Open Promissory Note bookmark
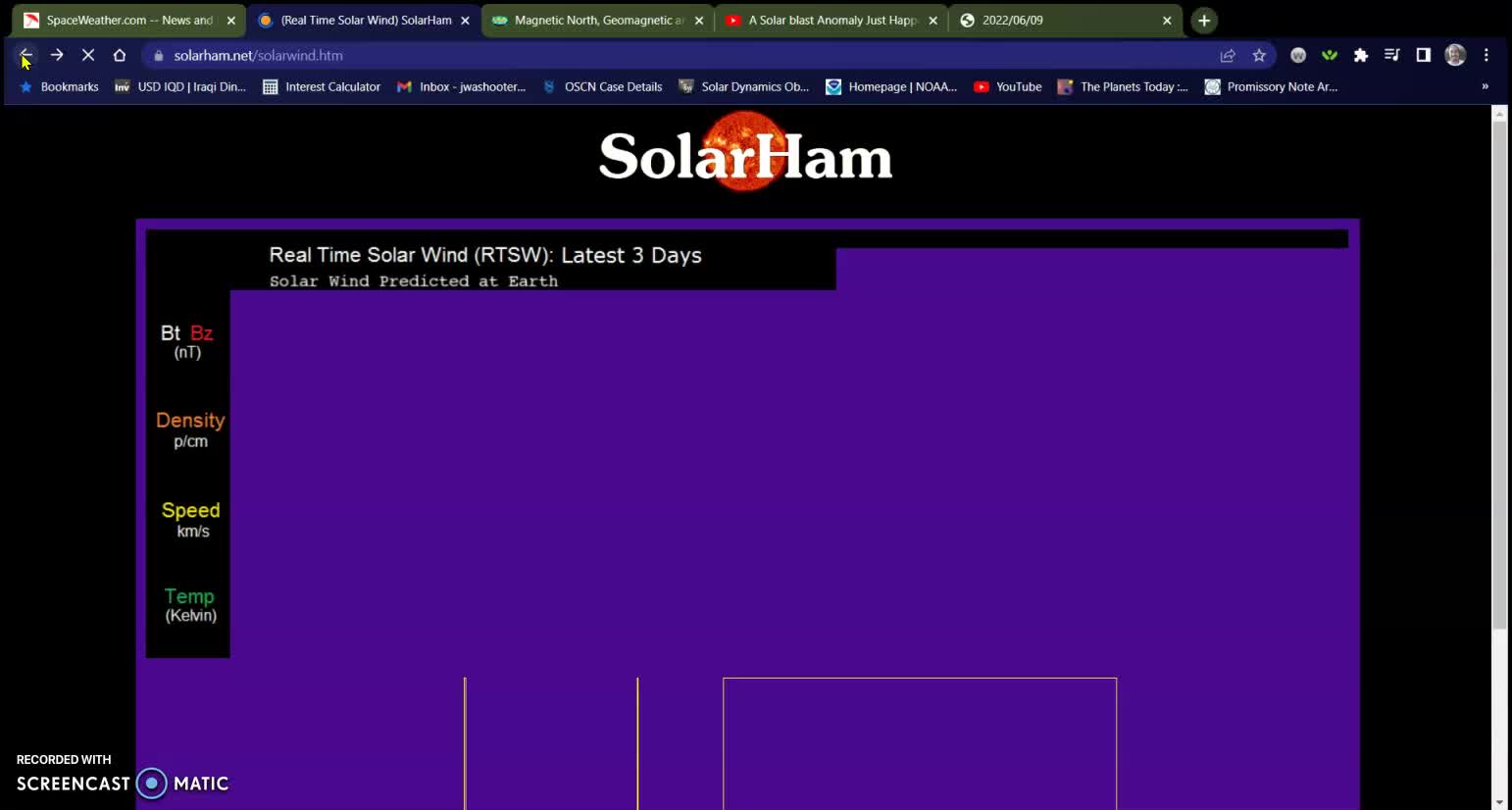 coord(1271,87)
